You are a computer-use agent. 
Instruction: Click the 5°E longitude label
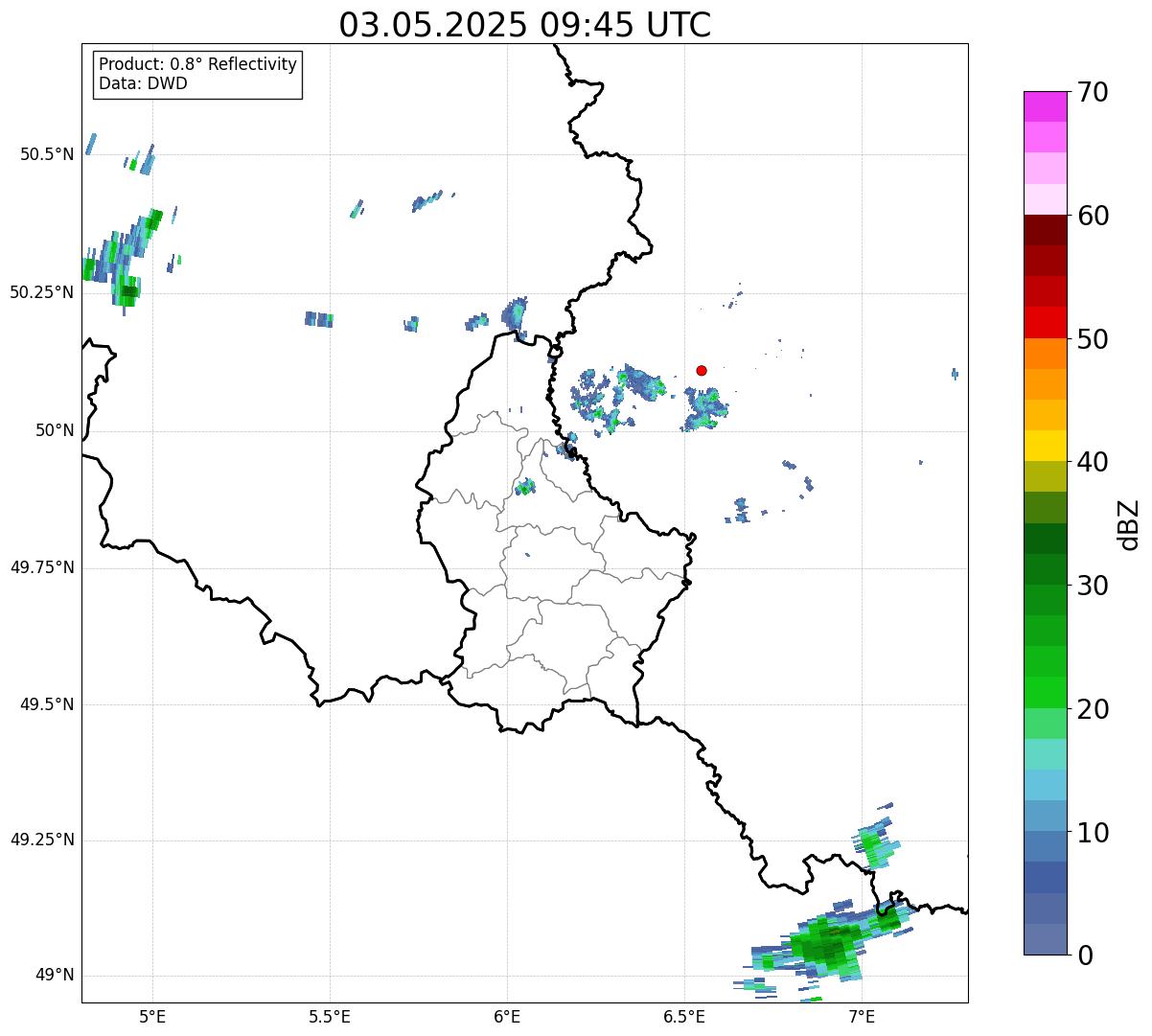tap(152, 1016)
